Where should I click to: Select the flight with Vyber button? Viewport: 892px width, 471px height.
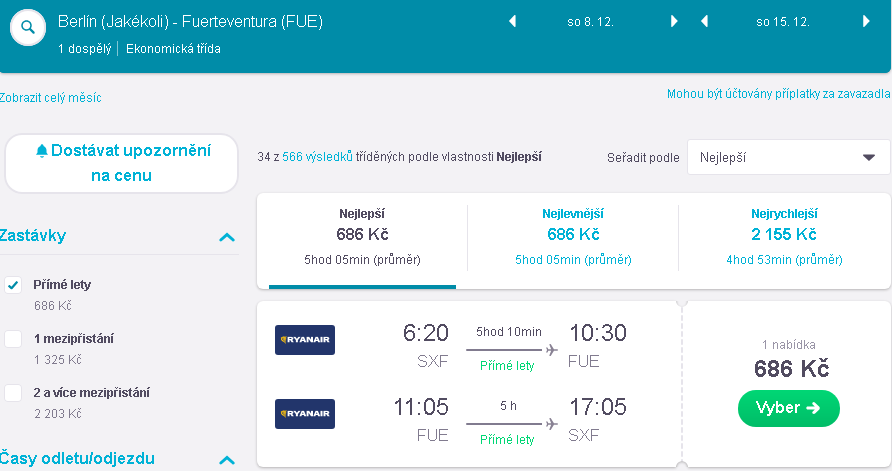(788, 408)
